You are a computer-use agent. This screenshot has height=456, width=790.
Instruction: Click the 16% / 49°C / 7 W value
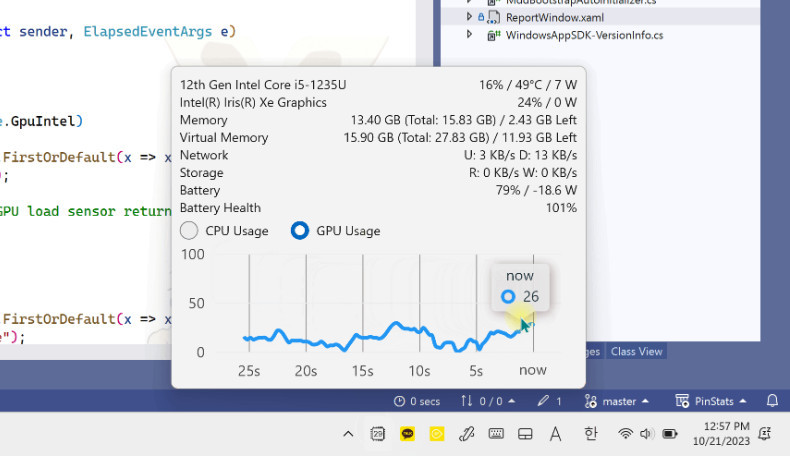pos(528,85)
